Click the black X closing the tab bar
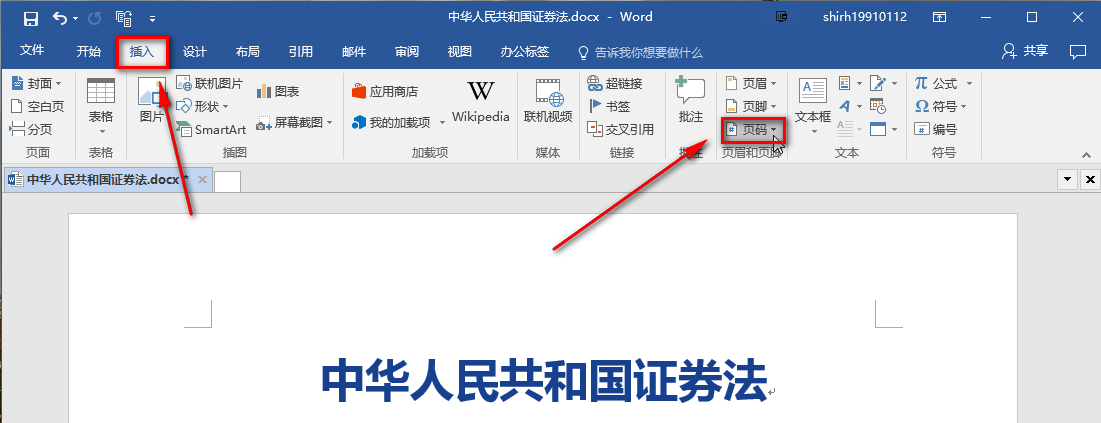This screenshot has width=1101, height=423. [x=1090, y=180]
